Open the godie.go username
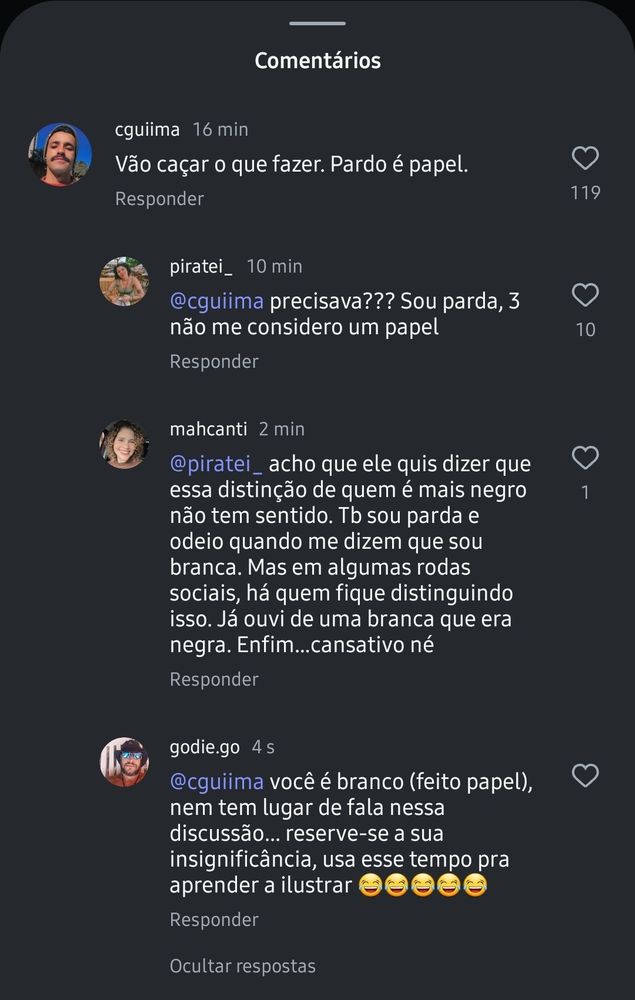Screen dimensions: 635x1000 point(205,747)
